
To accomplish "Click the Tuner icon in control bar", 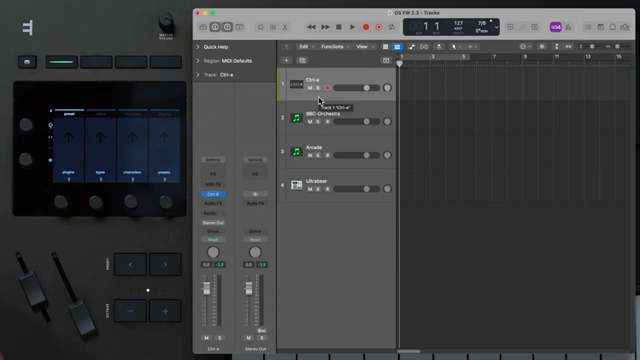I will click(522, 27).
